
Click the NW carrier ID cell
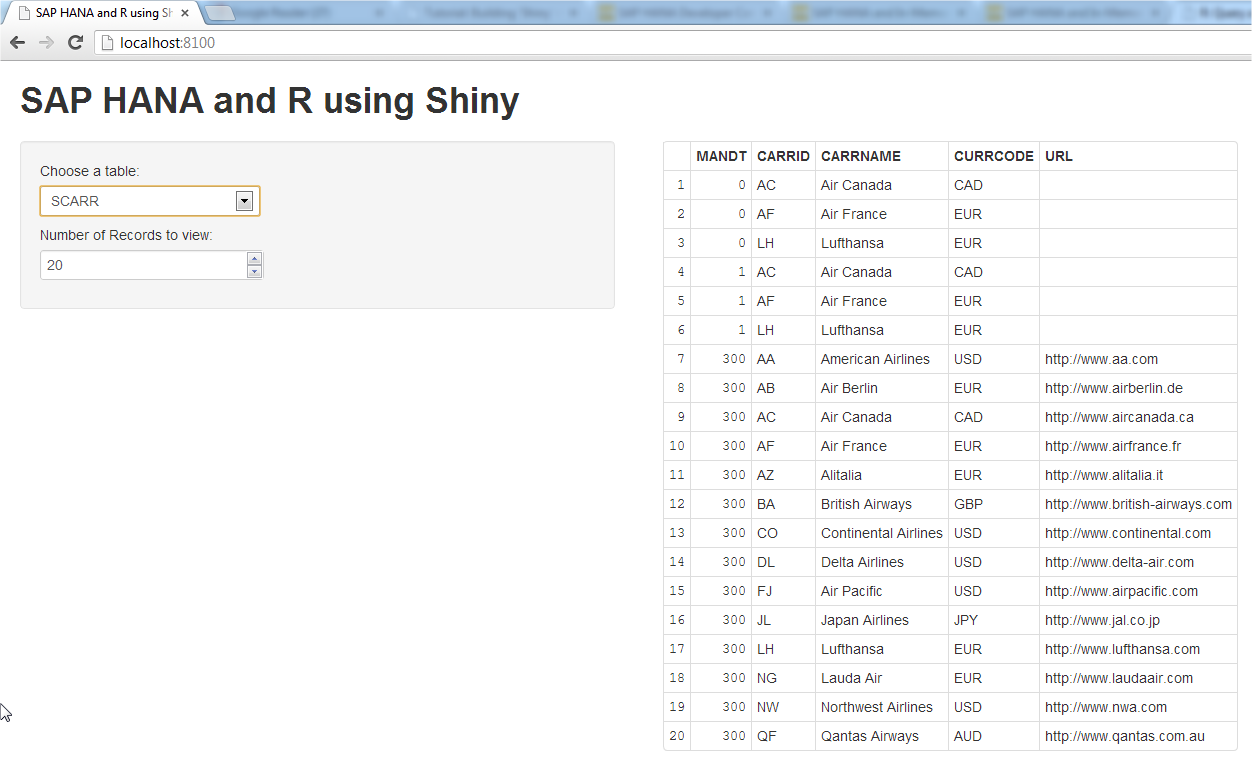coord(783,707)
